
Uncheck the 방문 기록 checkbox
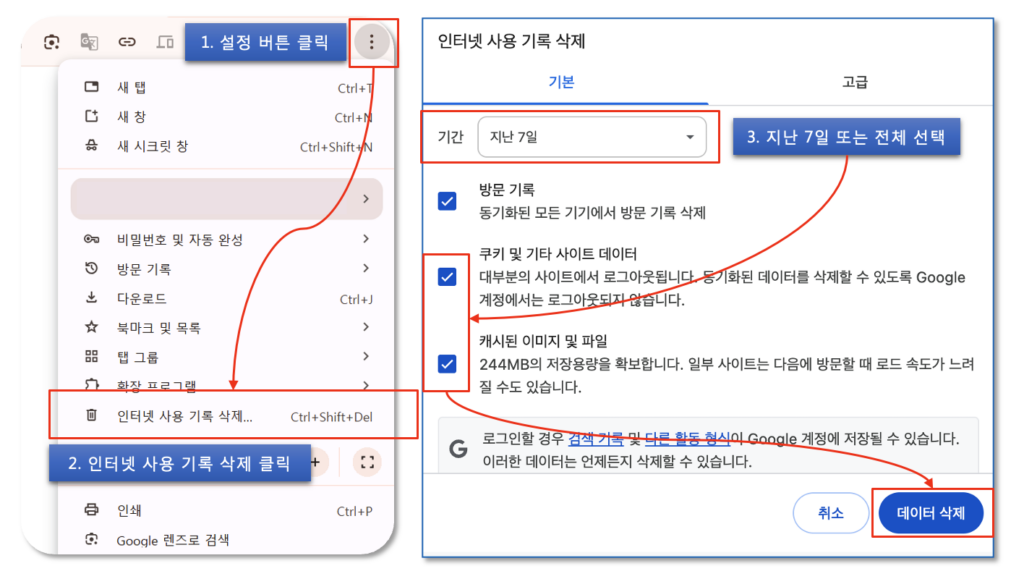[447, 201]
